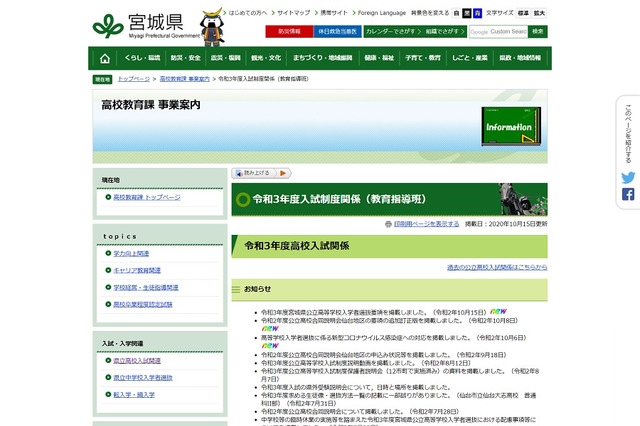640x426 pixels.
Task: Click the coronavirus news item dated 令和2年10月6日
Action: [x=393, y=338]
